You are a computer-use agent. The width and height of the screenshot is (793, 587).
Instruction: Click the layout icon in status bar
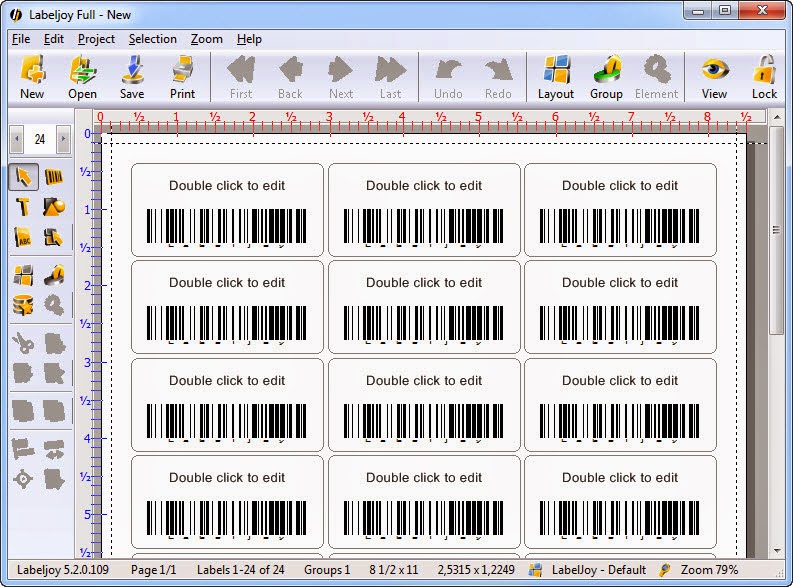coord(535,570)
